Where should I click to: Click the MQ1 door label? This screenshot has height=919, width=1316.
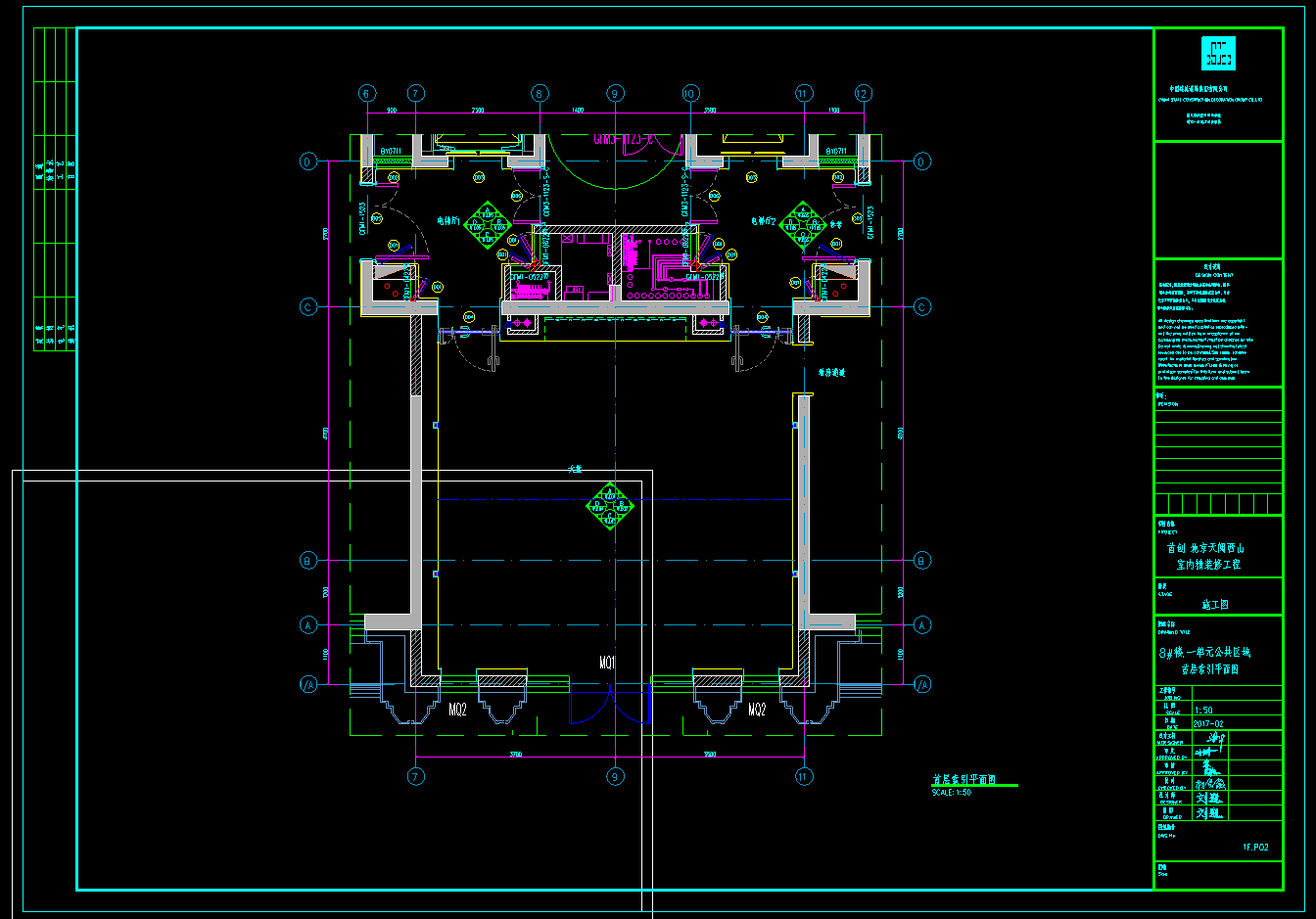607,664
